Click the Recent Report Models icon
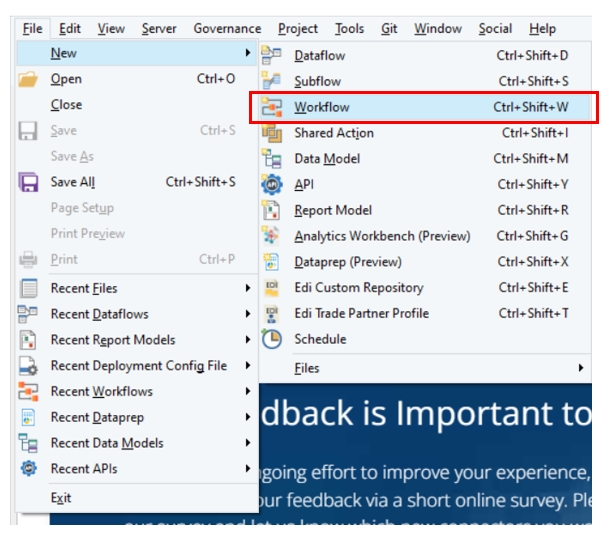The width and height of the screenshot is (613, 542). click(x=28, y=340)
